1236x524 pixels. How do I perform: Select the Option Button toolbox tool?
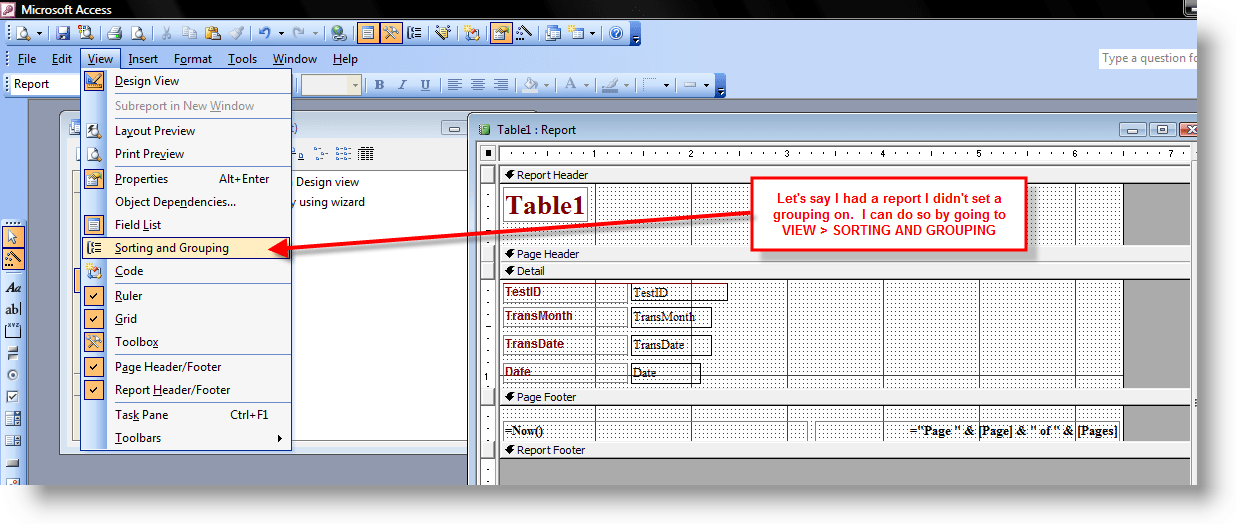click(13, 375)
